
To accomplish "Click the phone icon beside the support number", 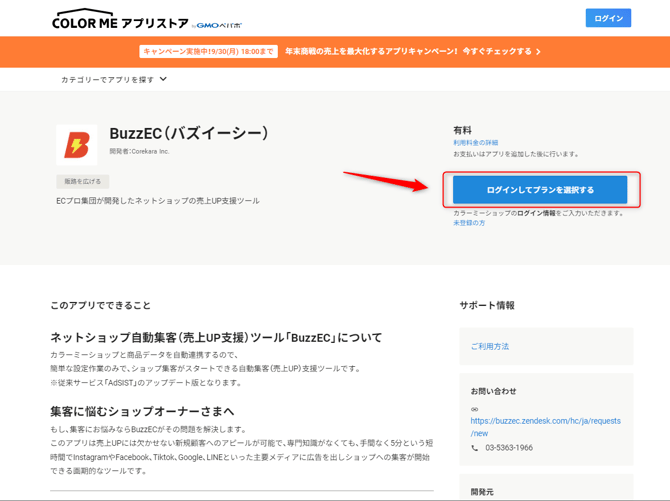I will tap(475, 448).
